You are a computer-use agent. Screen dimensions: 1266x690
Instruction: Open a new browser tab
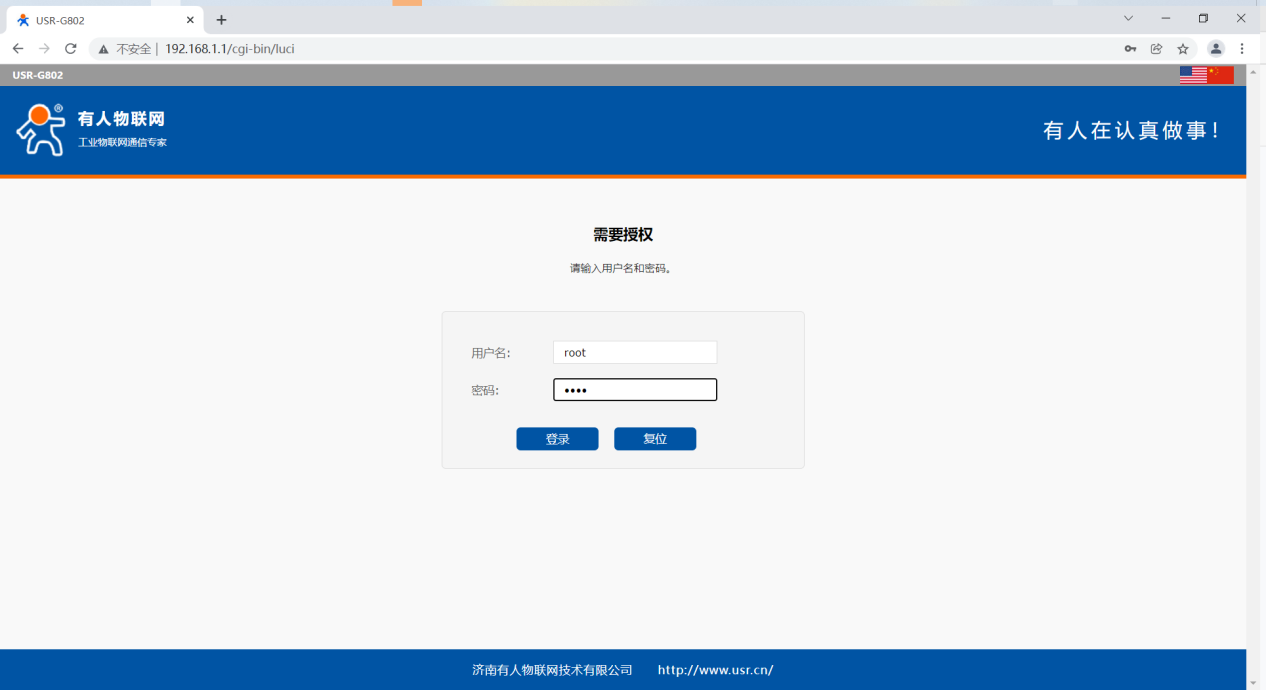(x=221, y=20)
